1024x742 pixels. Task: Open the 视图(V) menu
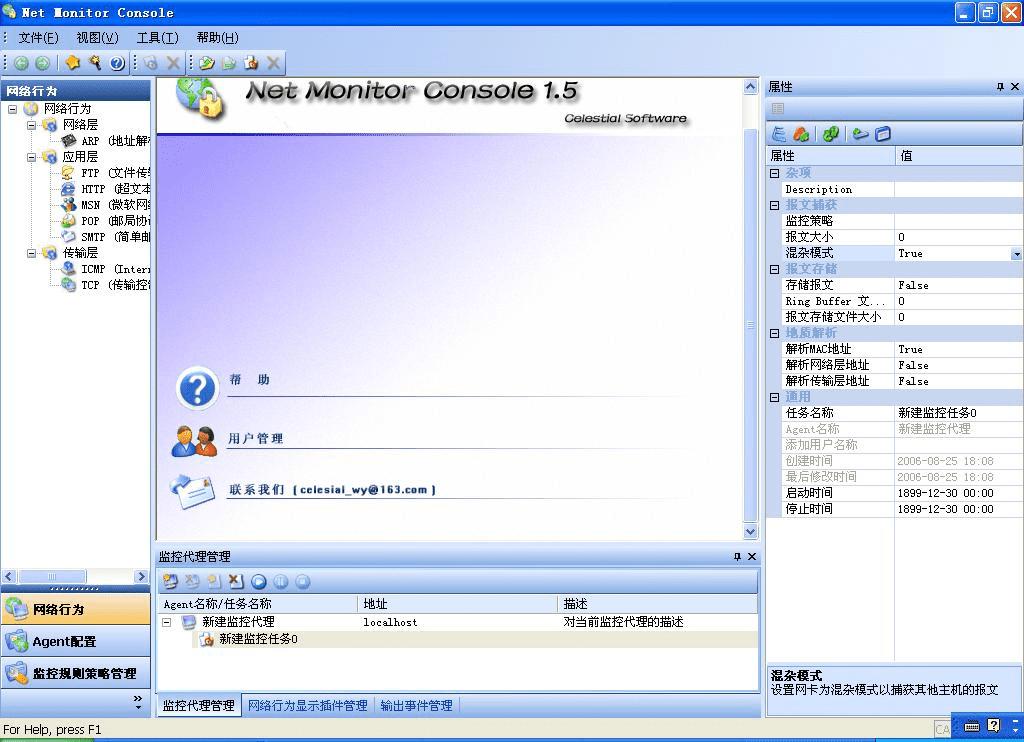click(97, 38)
